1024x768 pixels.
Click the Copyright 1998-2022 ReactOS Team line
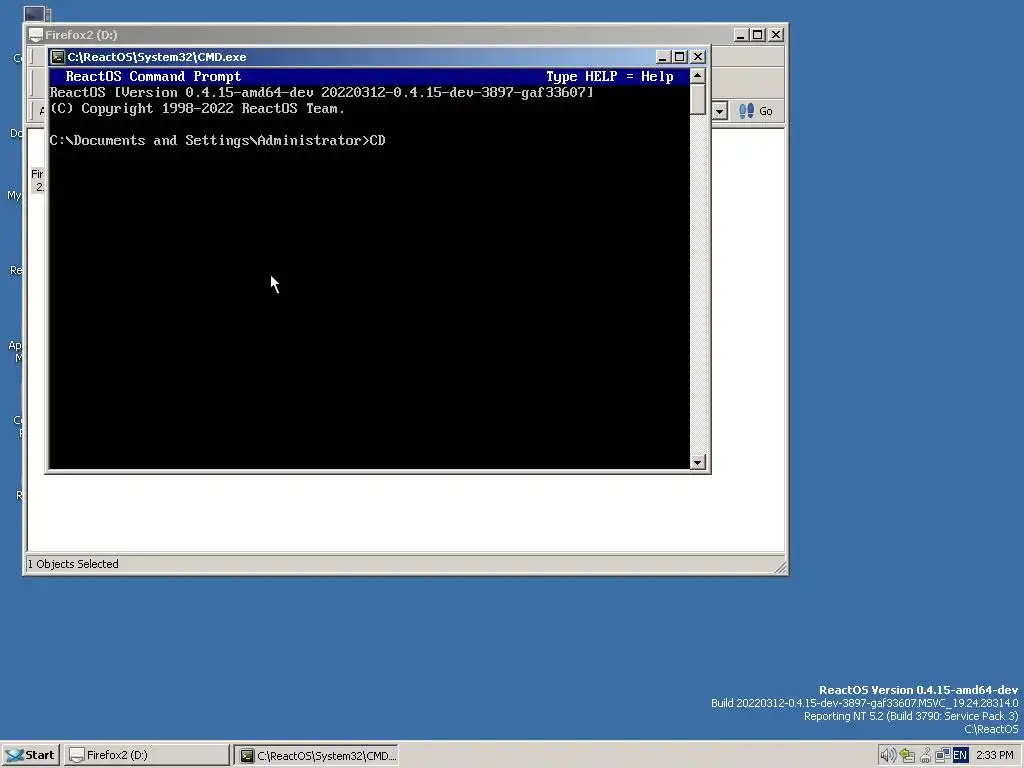[x=197, y=108]
